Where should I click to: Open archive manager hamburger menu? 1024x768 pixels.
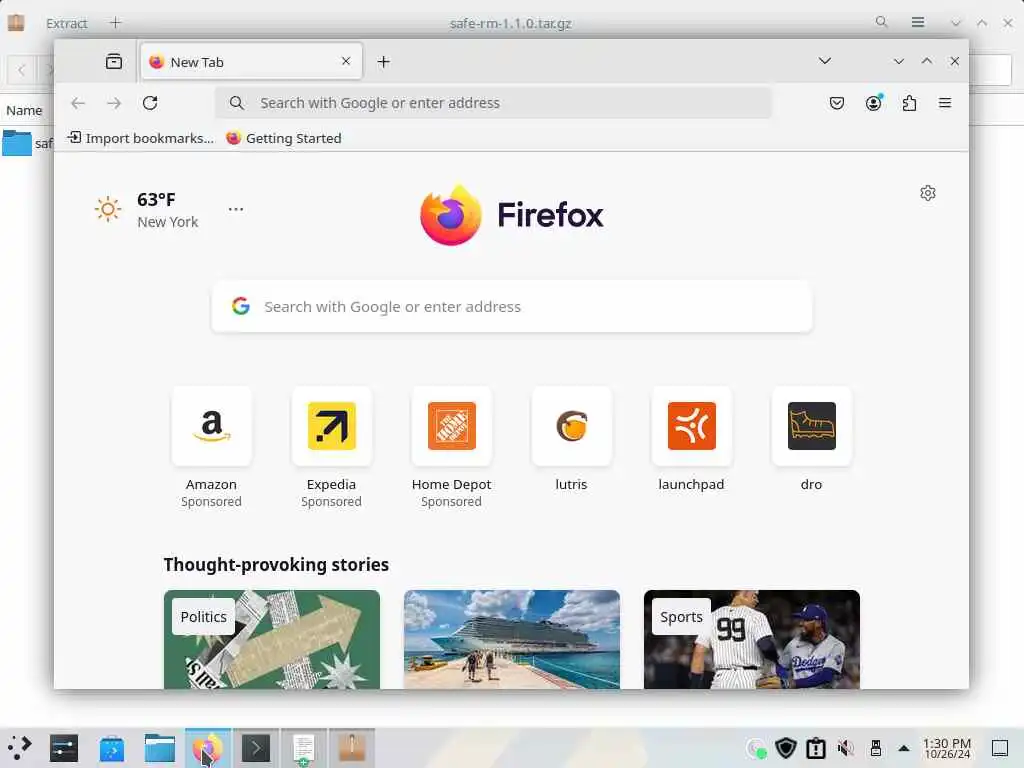(x=918, y=22)
